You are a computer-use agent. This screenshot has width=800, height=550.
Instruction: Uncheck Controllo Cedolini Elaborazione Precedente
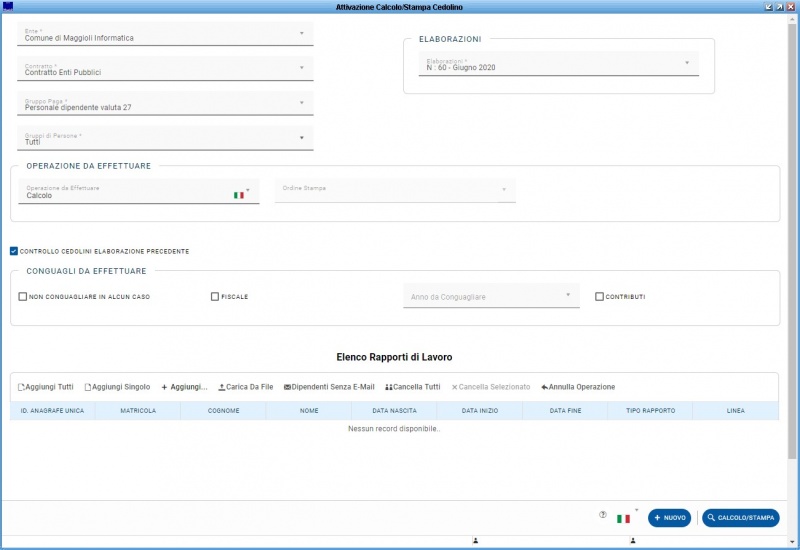click(x=14, y=251)
